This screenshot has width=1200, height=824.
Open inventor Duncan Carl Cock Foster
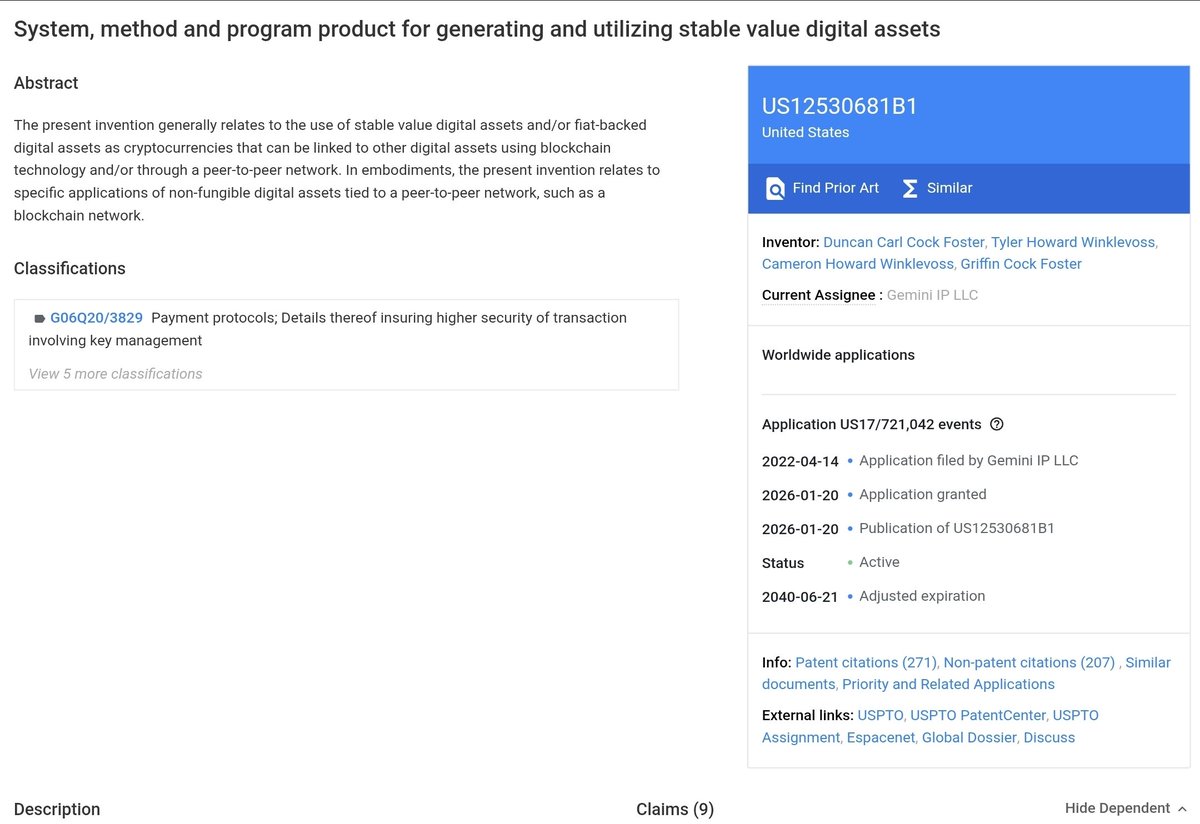904,242
